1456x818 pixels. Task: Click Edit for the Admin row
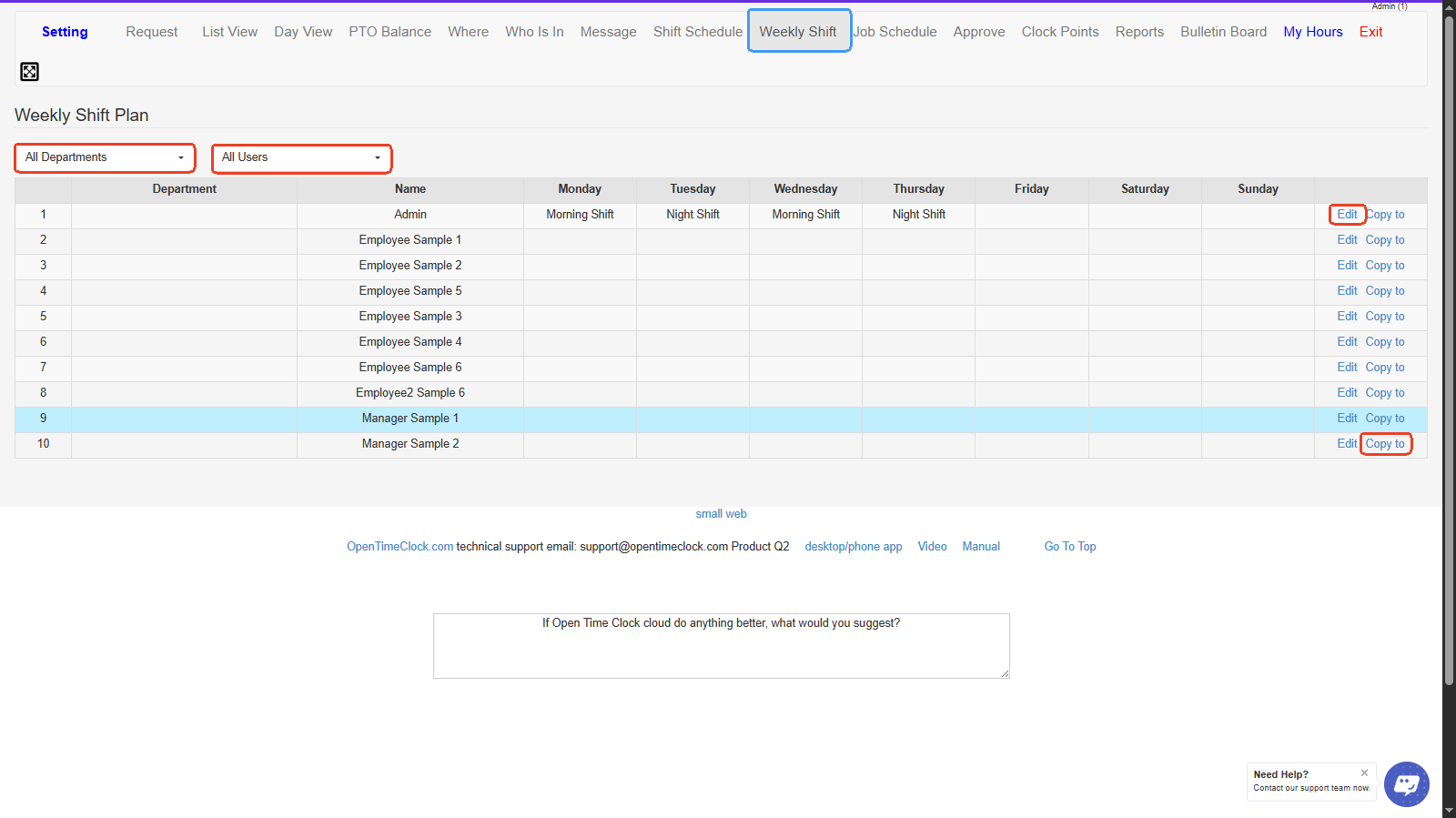[x=1347, y=215]
